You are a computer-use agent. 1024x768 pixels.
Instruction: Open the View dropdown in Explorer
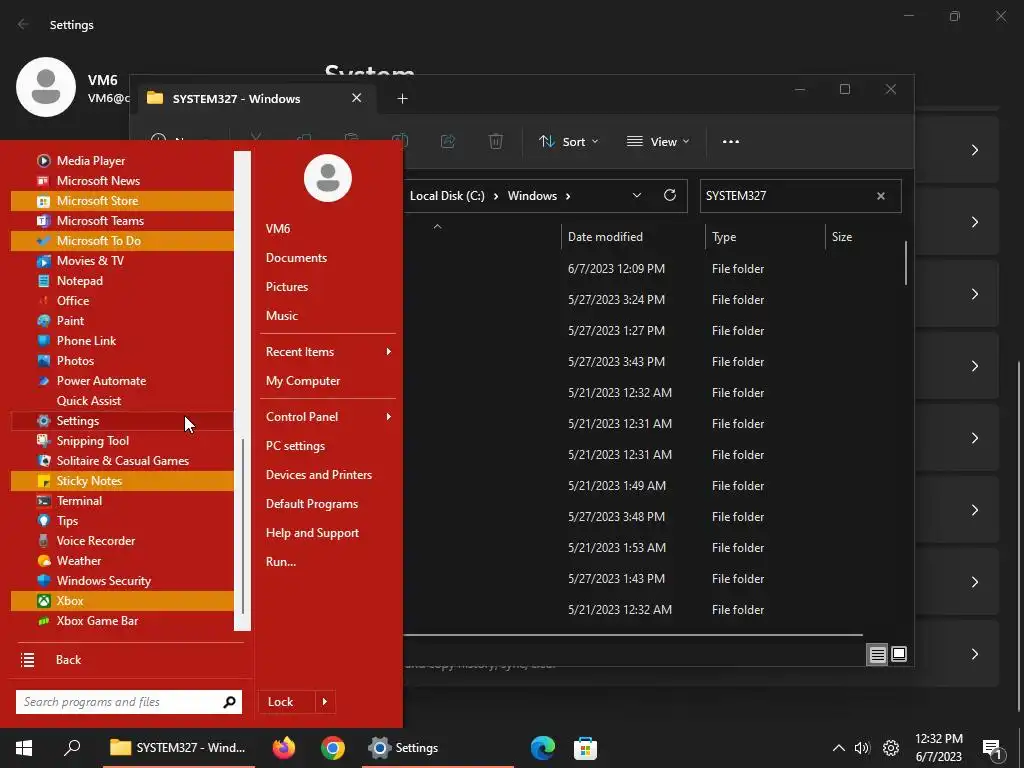pos(658,142)
